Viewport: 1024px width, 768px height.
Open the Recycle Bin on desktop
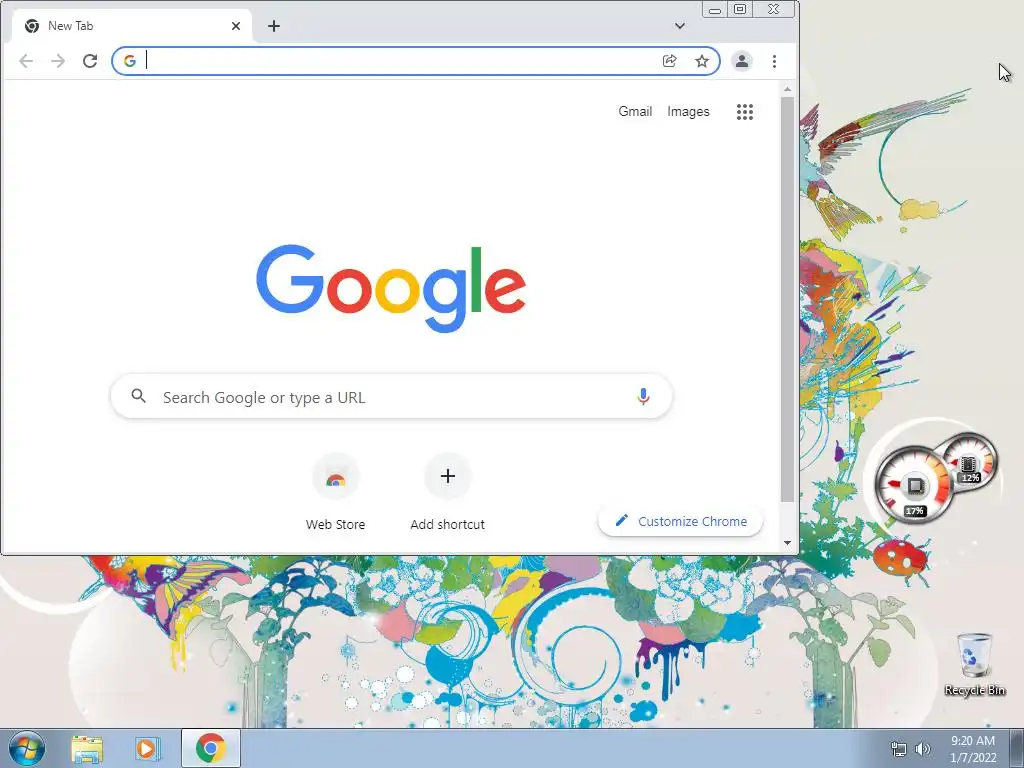[x=974, y=664]
